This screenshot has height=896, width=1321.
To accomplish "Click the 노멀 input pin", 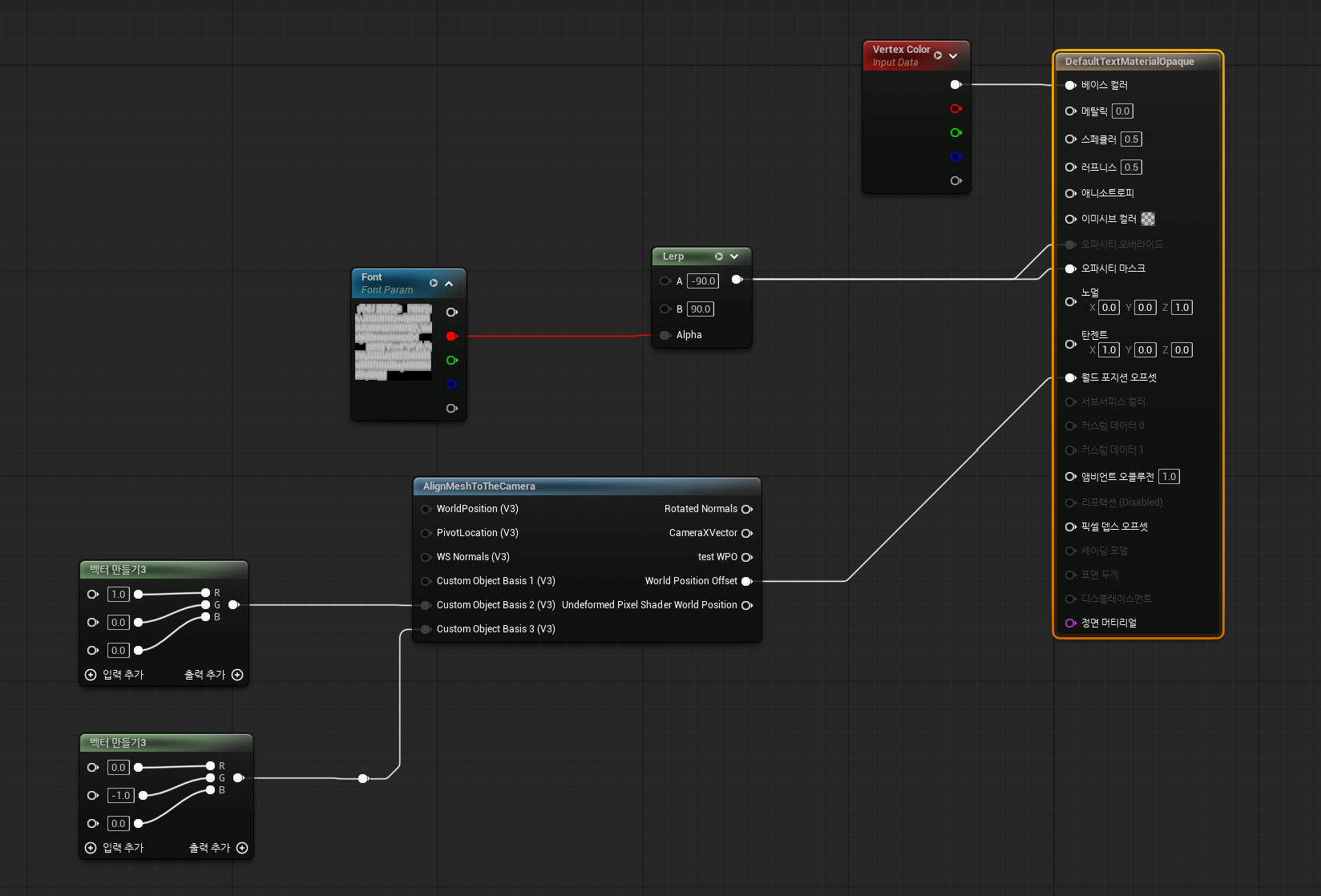I will coord(1071,301).
